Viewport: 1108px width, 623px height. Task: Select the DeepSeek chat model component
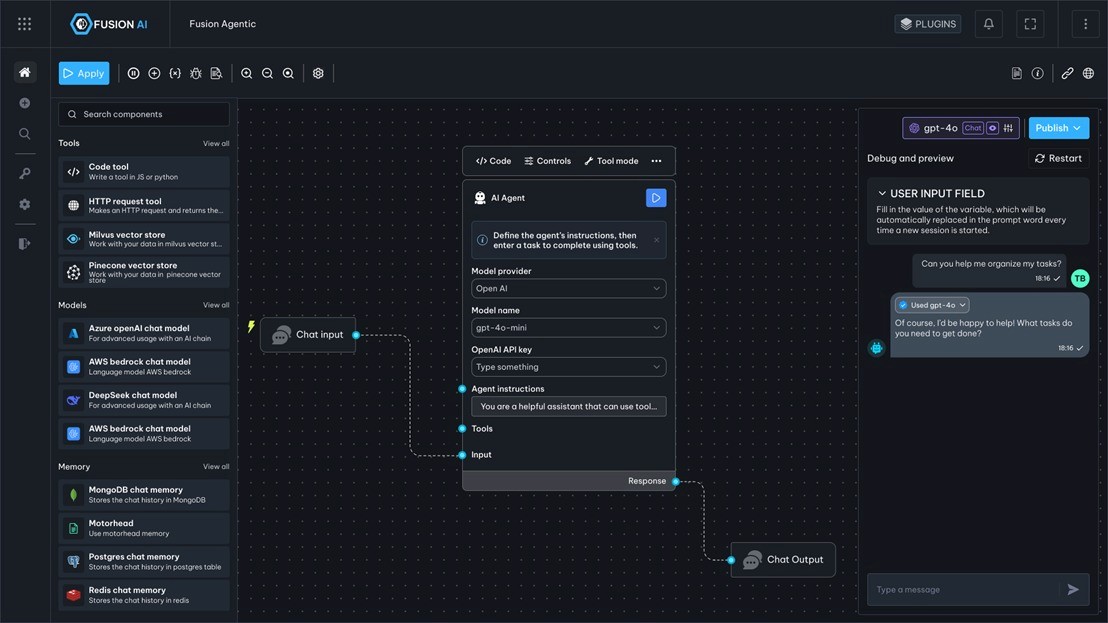(x=144, y=400)
